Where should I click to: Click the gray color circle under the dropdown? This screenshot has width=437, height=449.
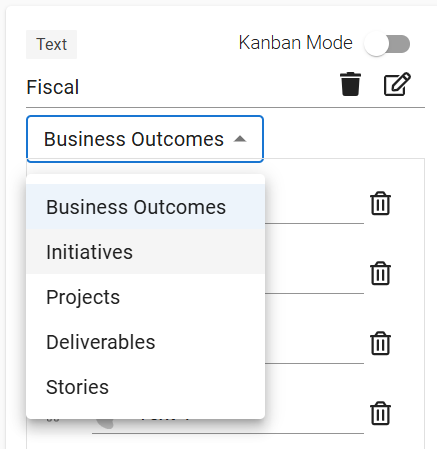point(106,423)
